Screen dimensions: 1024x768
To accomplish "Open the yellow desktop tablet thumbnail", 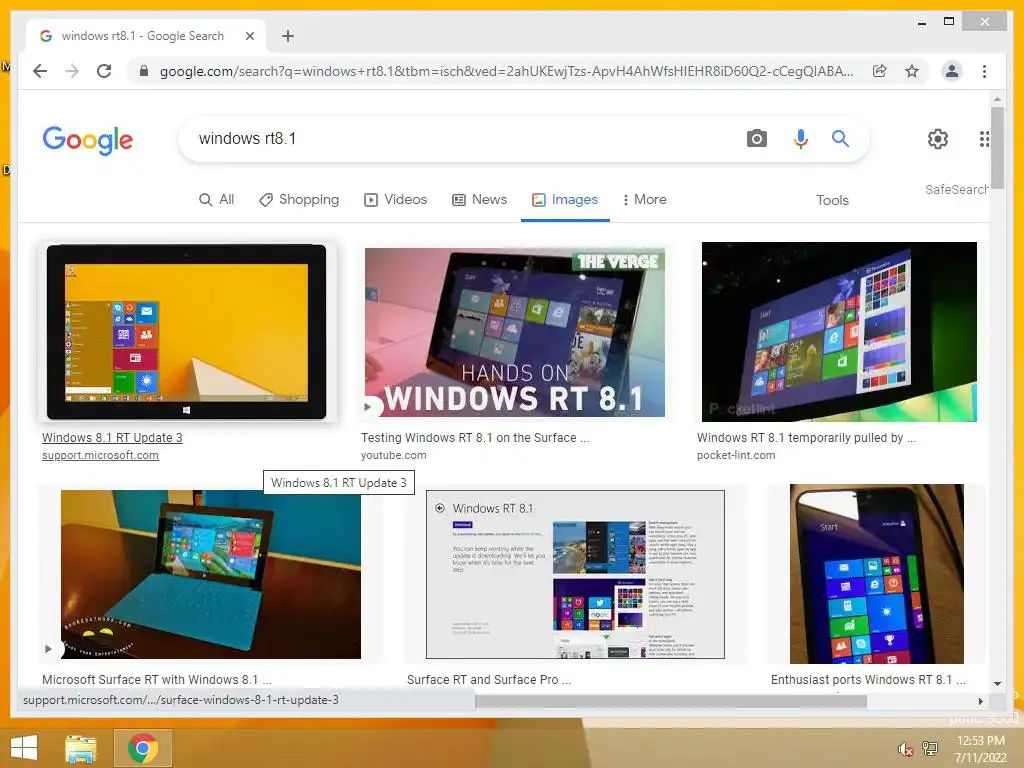I will point(187,332).
